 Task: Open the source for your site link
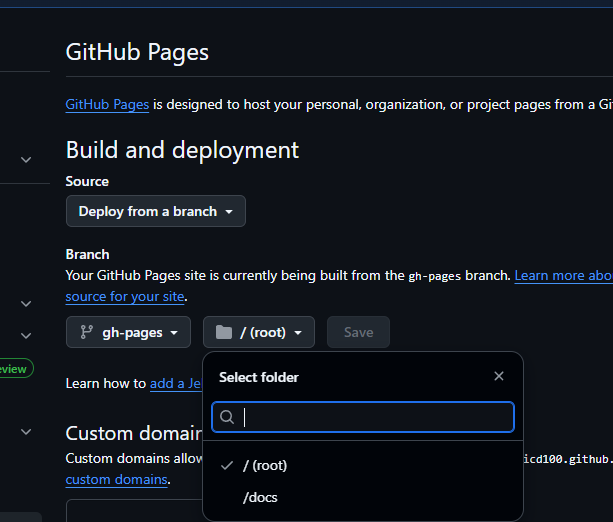pyautogui.click(x=125, y=297)
